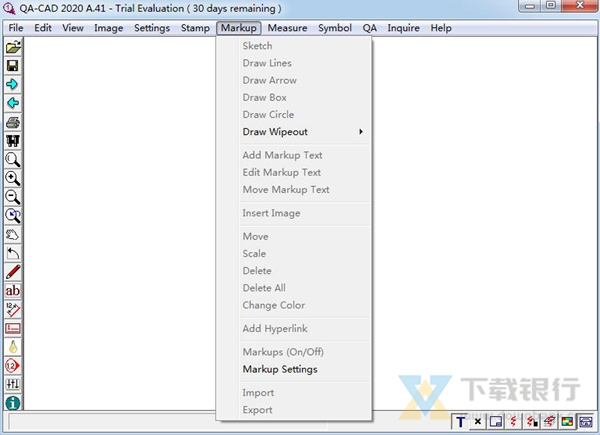Screen dimensions: 600x435
Task: Click the multicolor palette icon
Action: pyautogui.click(x=567, y=423)
